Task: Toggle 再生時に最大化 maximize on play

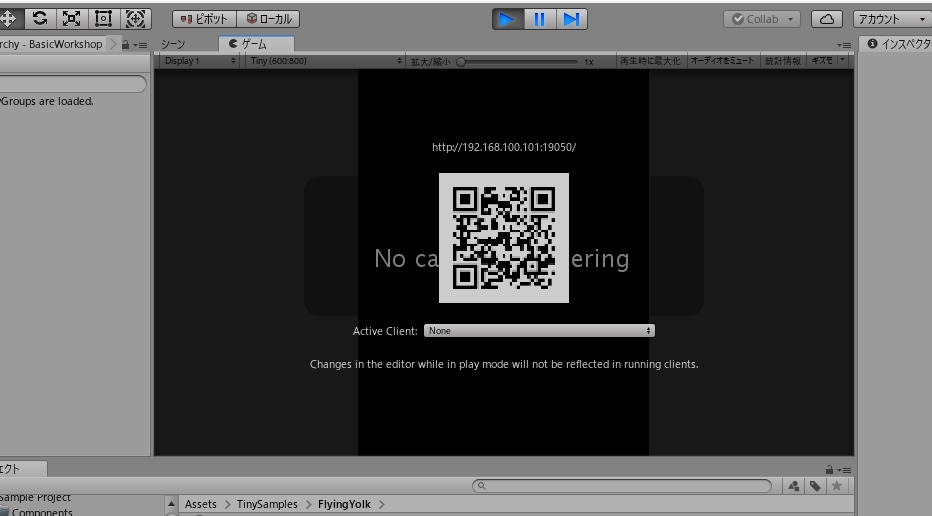Action: [650, 61]
